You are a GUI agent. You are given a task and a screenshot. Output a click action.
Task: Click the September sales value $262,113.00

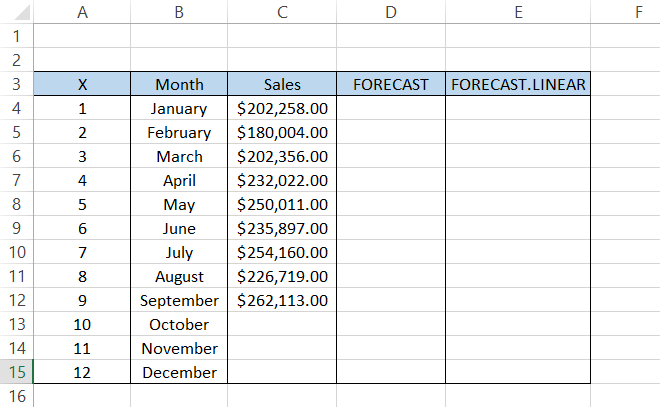pos(282,300)
